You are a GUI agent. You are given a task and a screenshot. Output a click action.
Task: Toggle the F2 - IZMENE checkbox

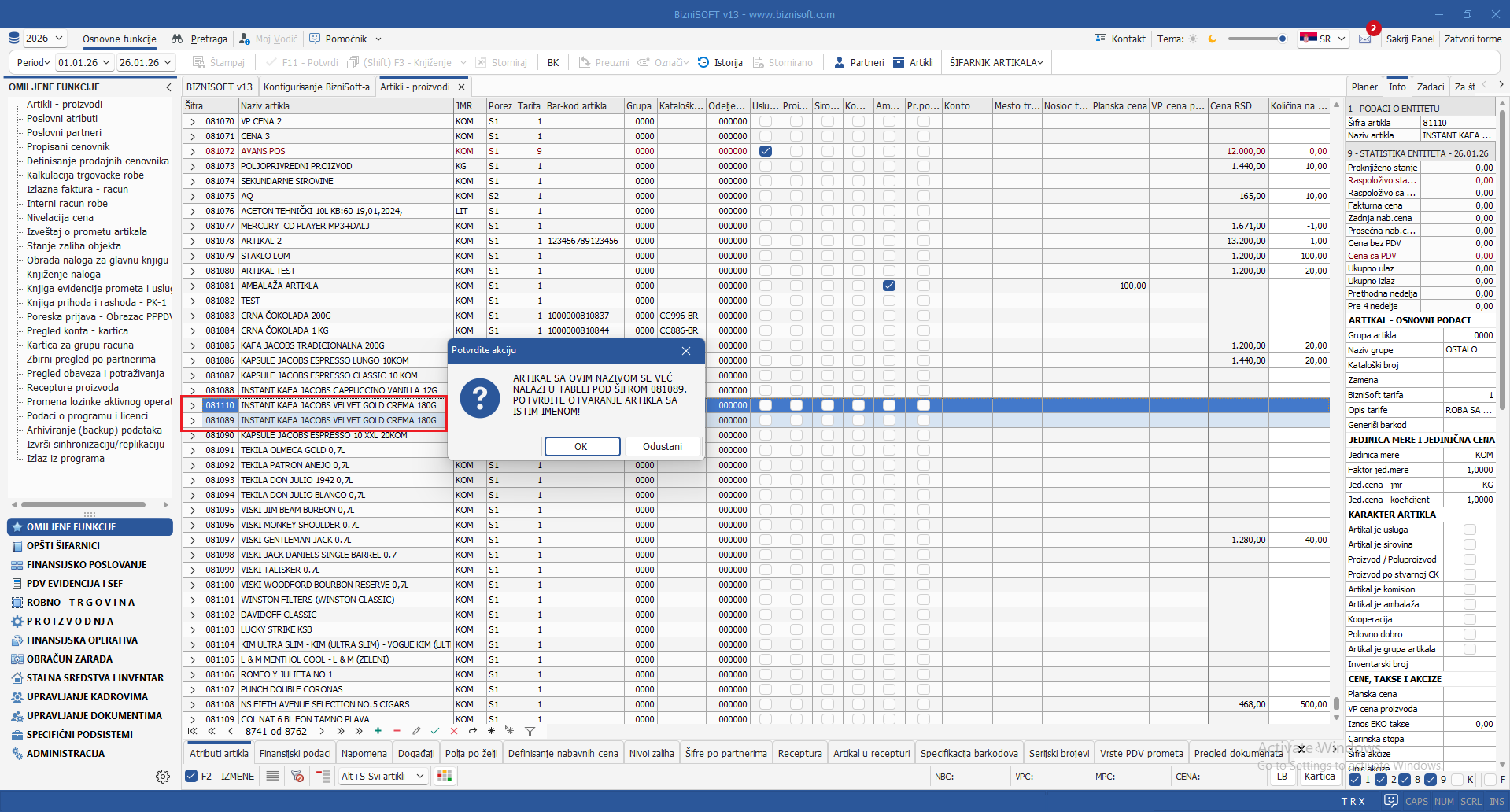click(191, 776)
